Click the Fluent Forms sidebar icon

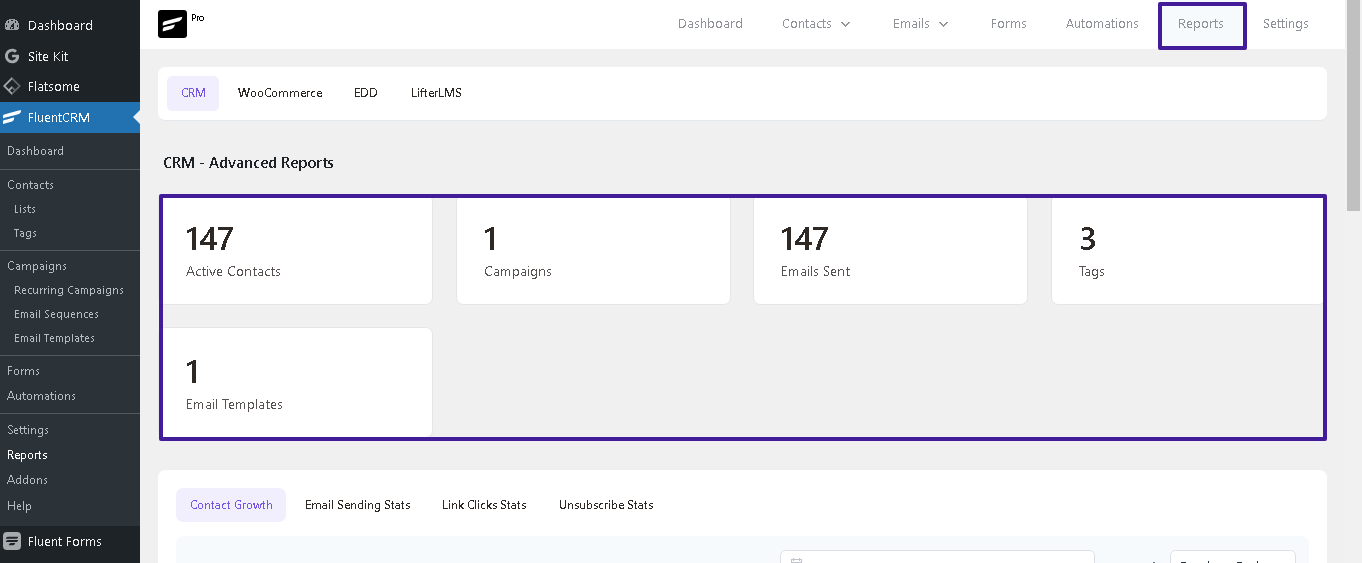(12, 541)
